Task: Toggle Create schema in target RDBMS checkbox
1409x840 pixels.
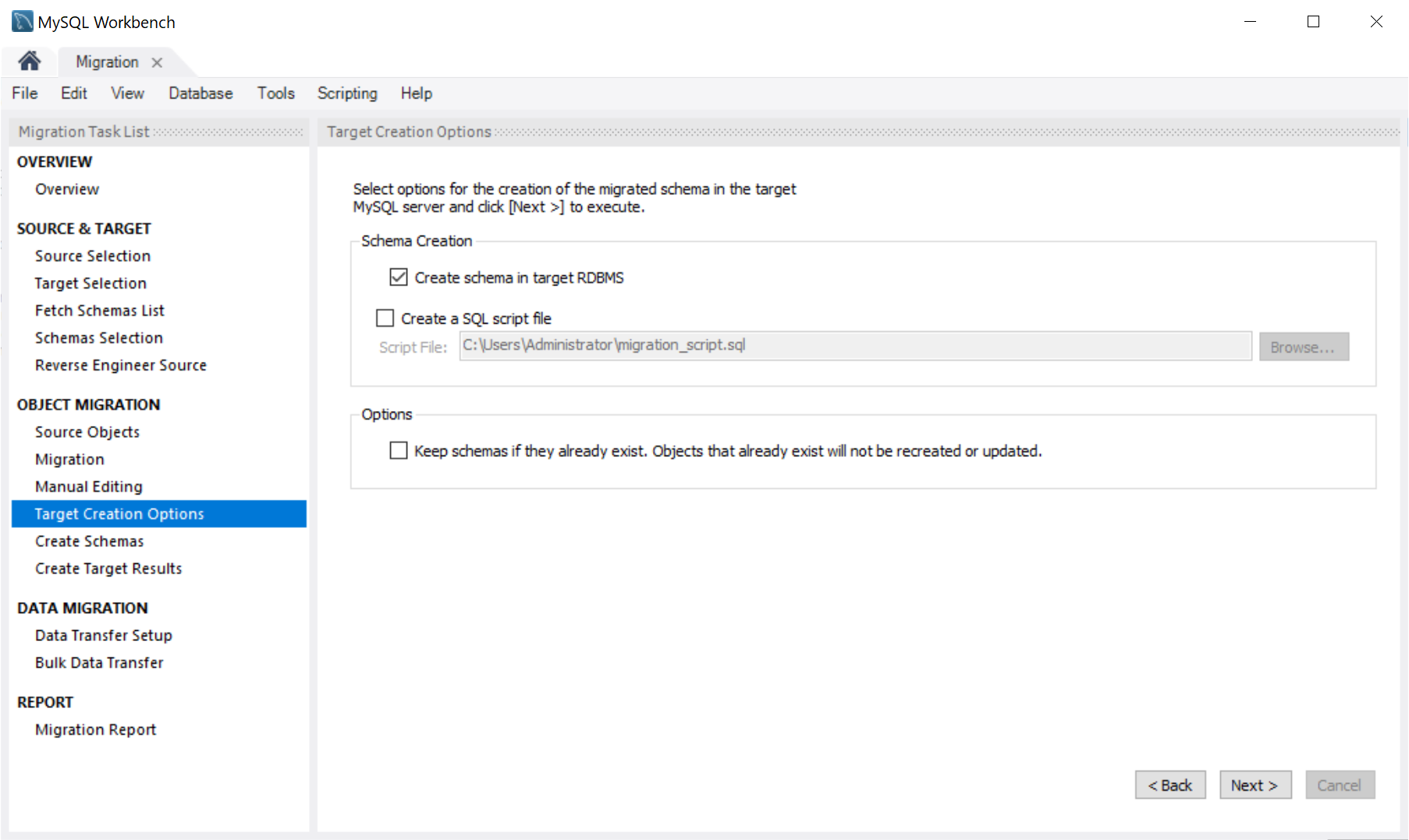Action: 399,278
